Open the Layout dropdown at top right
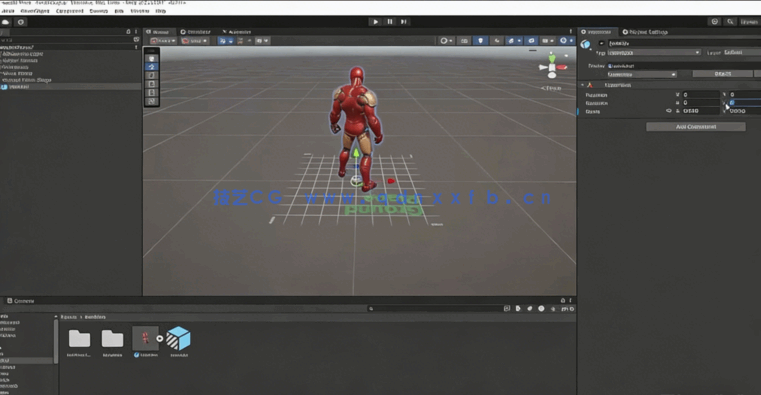This screenshot has width=761, height=395. point(751,22)
